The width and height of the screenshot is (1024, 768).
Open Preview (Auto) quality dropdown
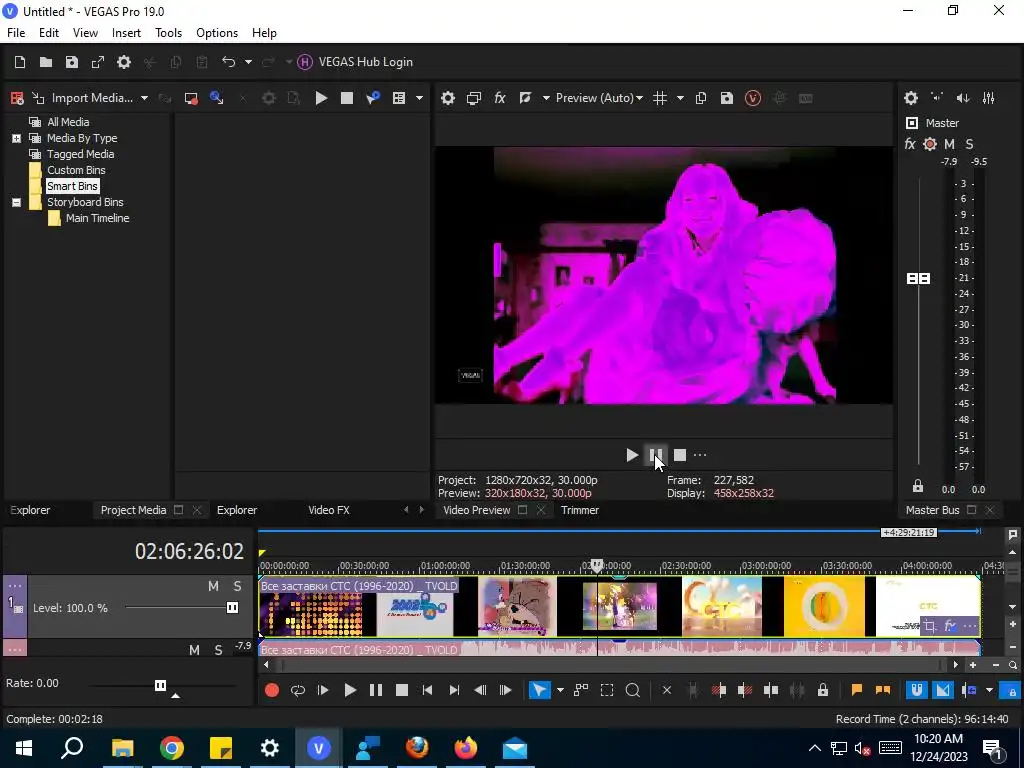[600, 98]
